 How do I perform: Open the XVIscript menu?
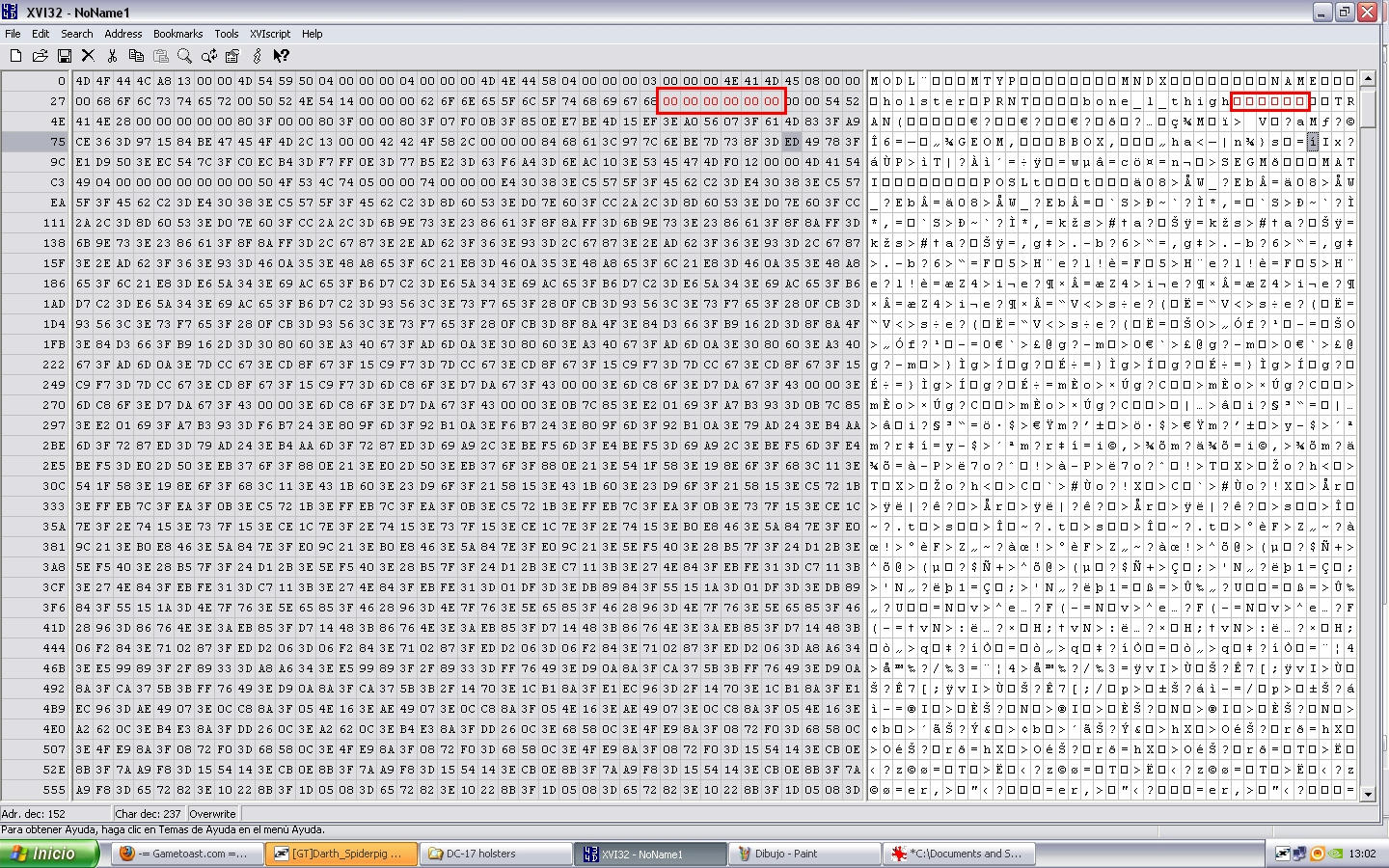click(270, 34)
